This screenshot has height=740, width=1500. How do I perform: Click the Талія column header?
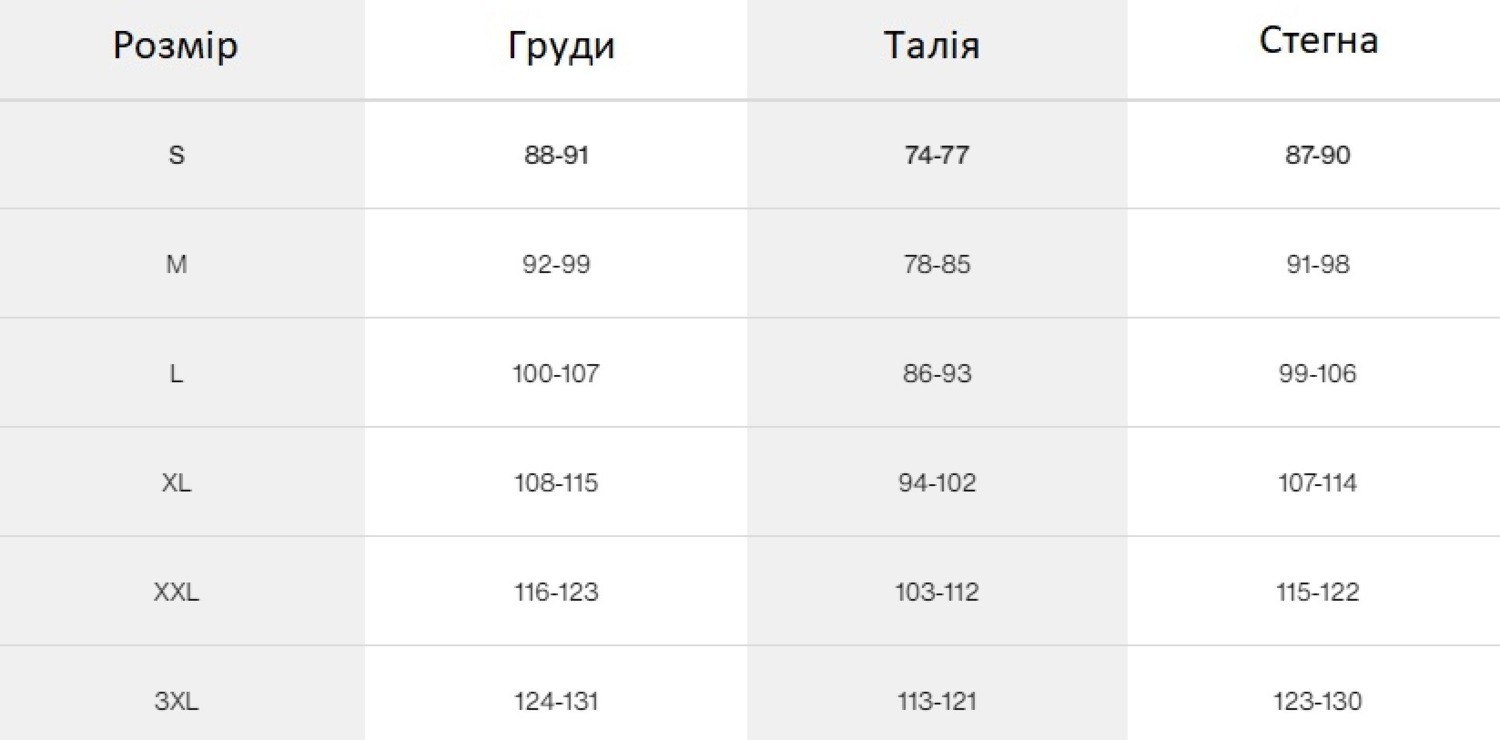coord(931,46)
